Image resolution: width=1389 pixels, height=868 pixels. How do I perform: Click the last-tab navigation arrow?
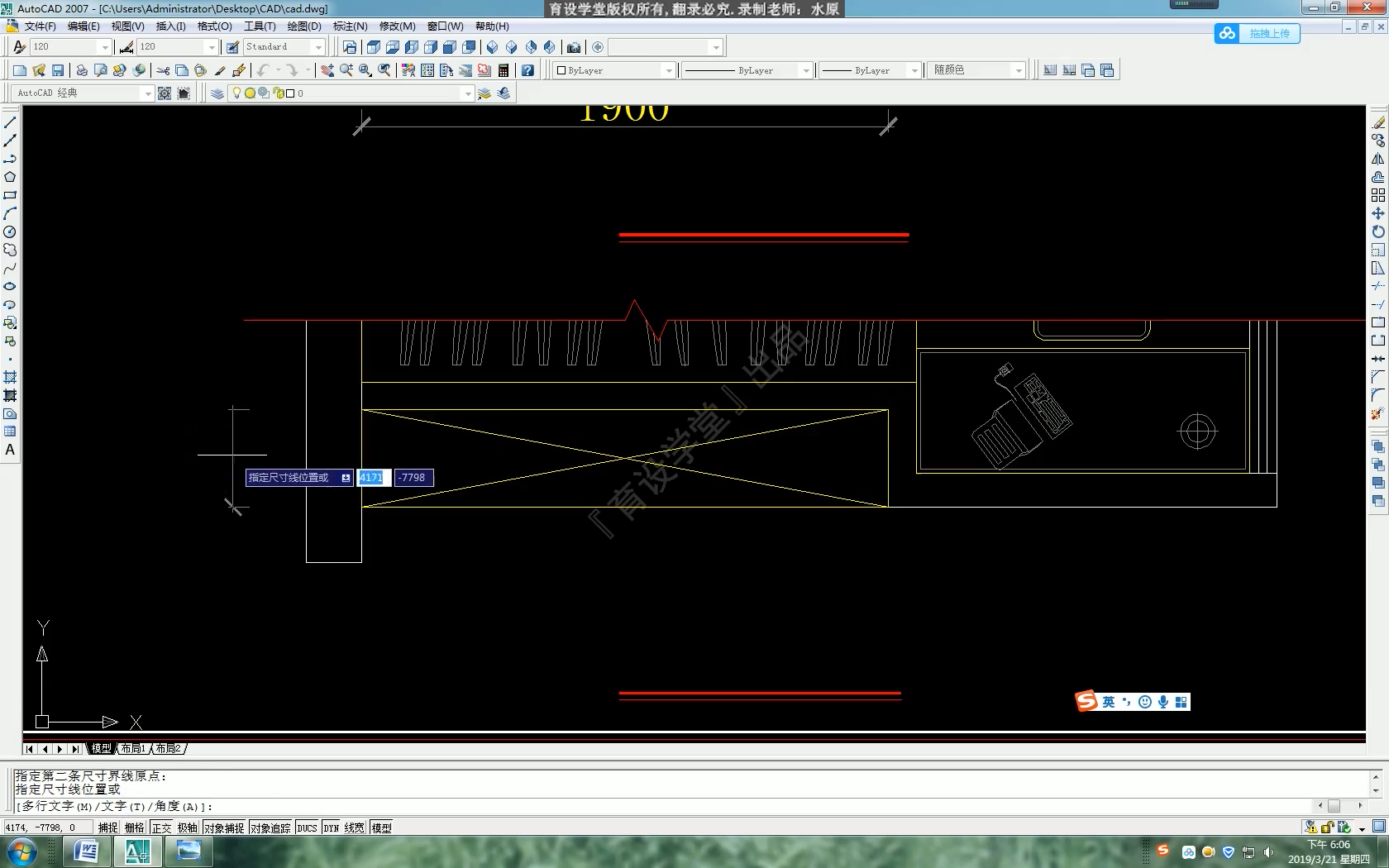(x=75, y=749)
